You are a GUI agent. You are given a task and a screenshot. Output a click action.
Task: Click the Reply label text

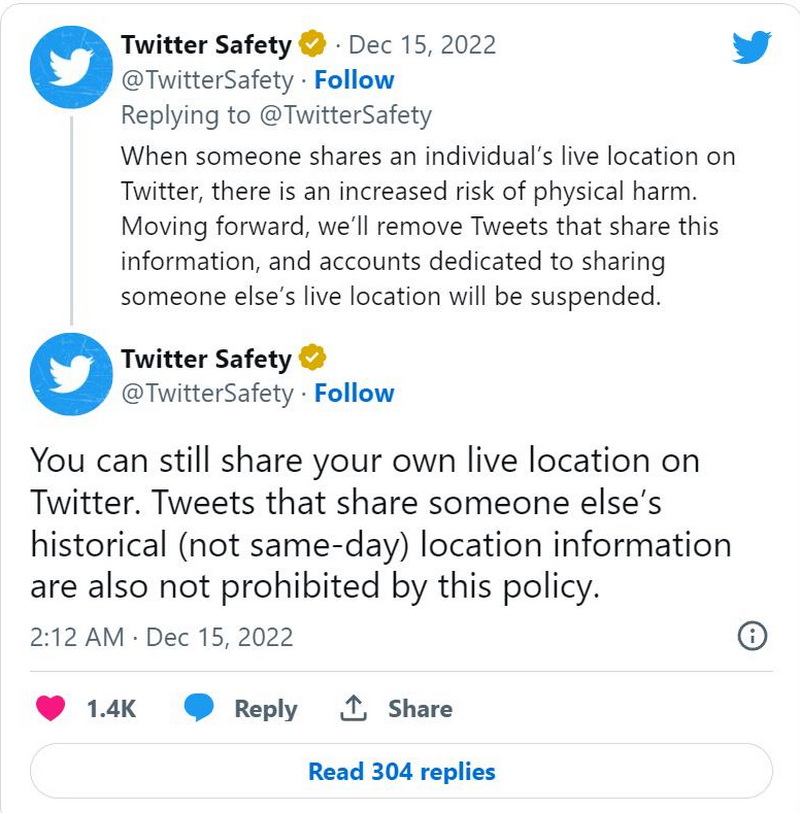pyautogui.click(x=265, y=709)
